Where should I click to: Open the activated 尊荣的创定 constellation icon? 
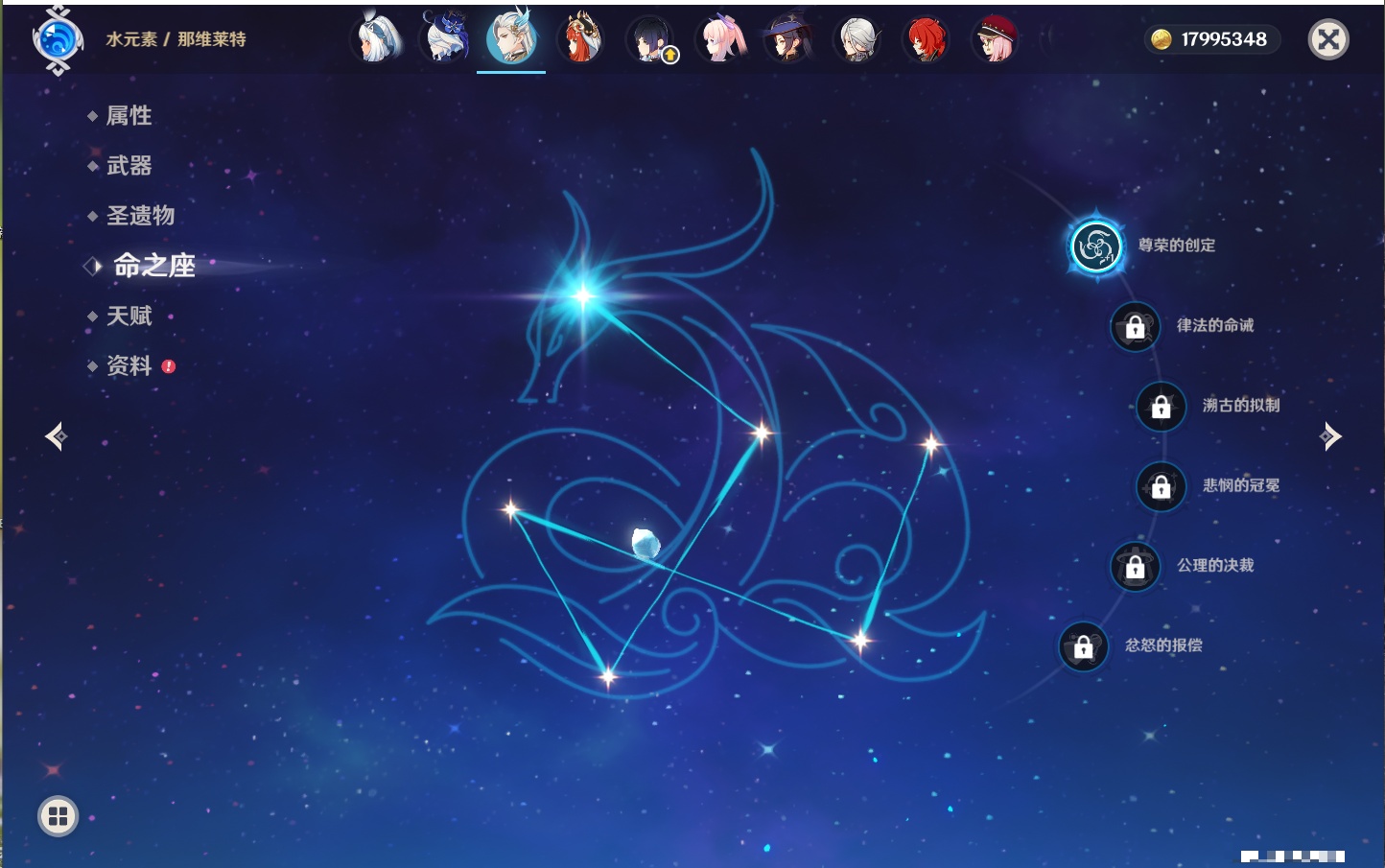1095,246
